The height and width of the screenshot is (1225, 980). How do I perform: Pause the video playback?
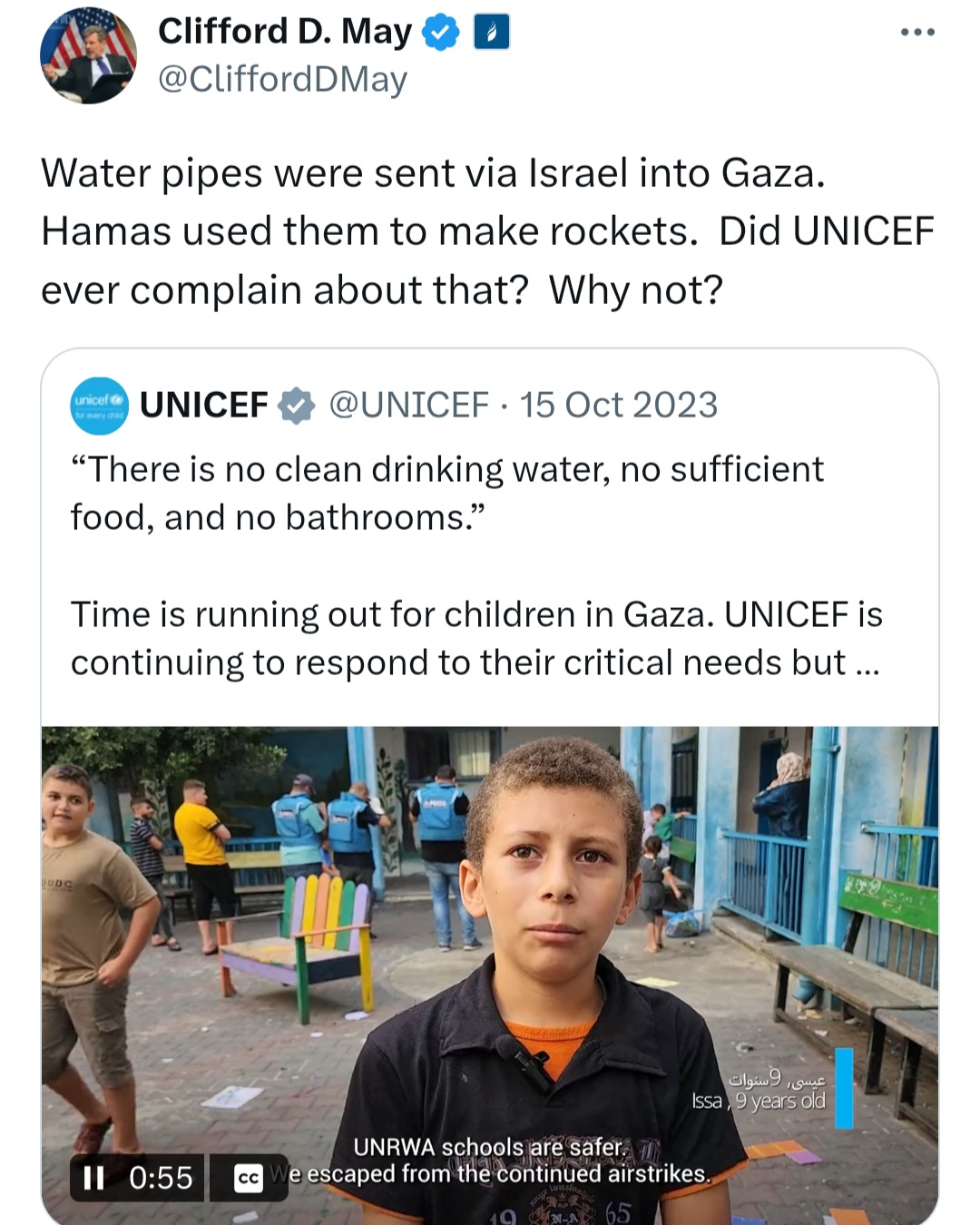pos(93,1178)
